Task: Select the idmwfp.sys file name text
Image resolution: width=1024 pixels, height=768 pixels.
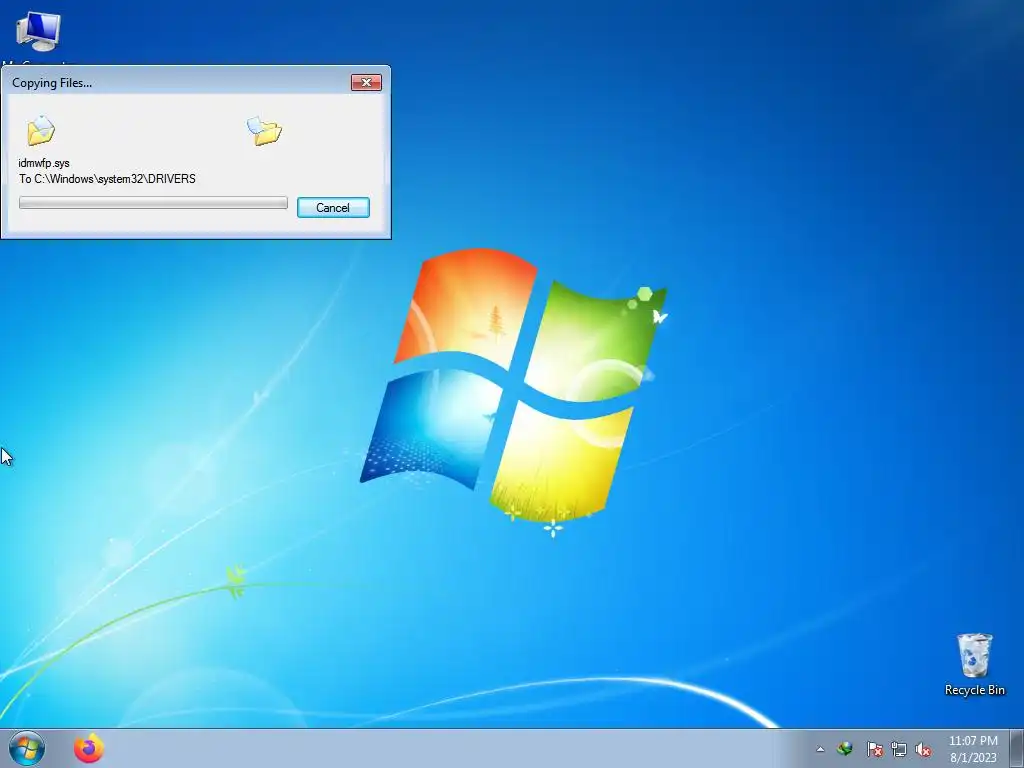Action: [44, 163]
